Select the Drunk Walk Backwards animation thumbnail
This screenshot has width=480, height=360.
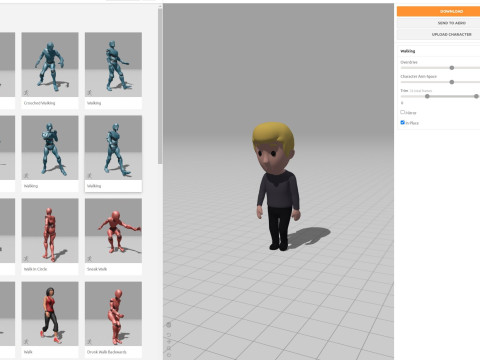point(113,314)
